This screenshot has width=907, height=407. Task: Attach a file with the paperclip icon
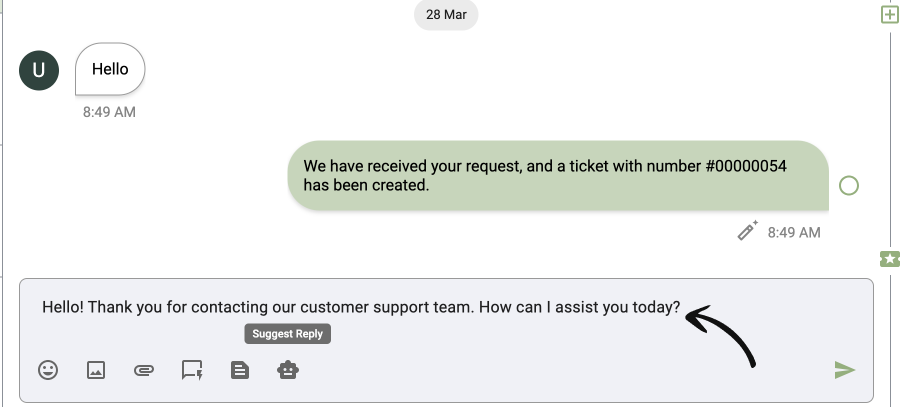tap(143, 370)
